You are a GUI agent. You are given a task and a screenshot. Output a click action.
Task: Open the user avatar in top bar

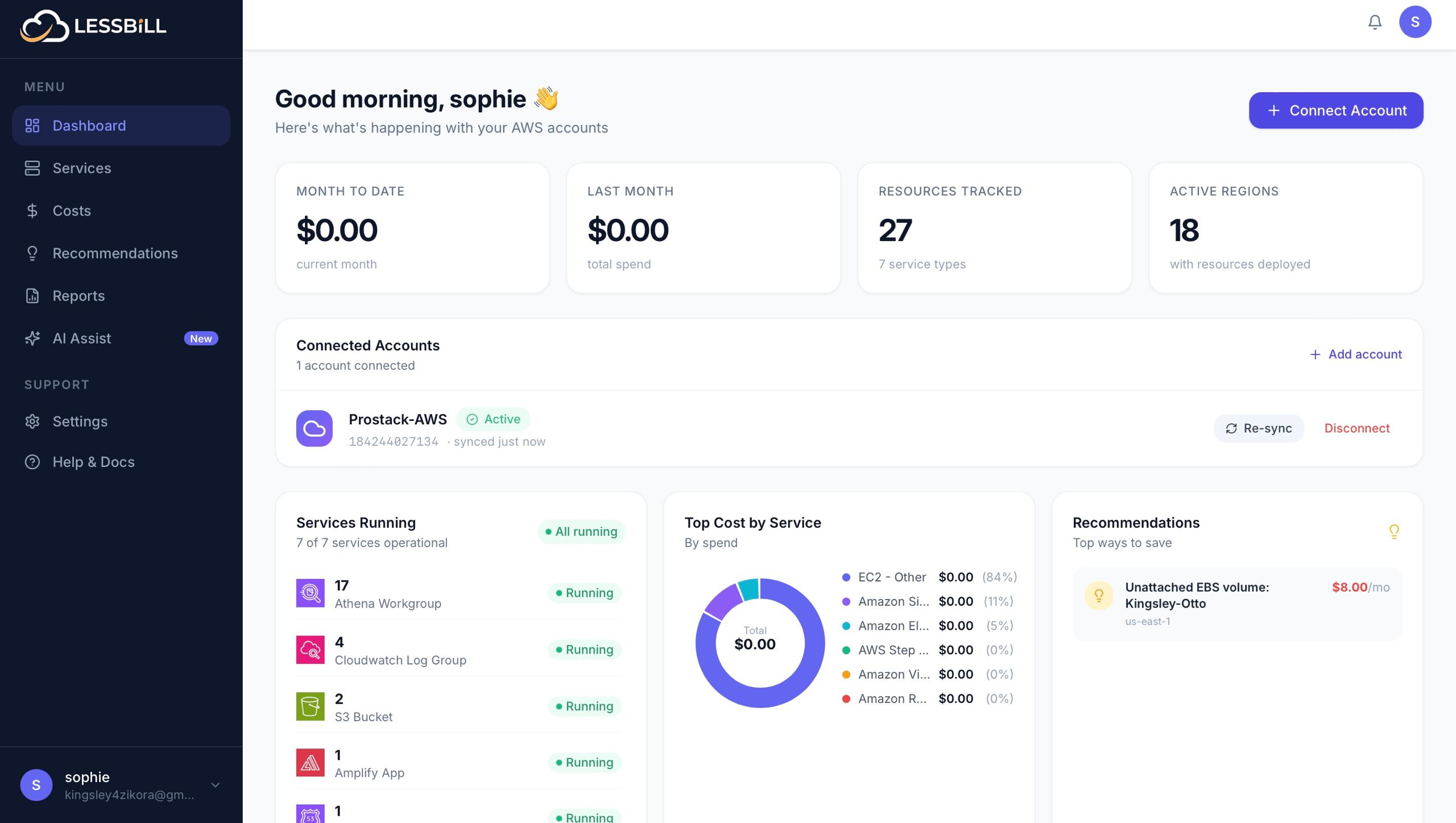(x=1415, y=22)
